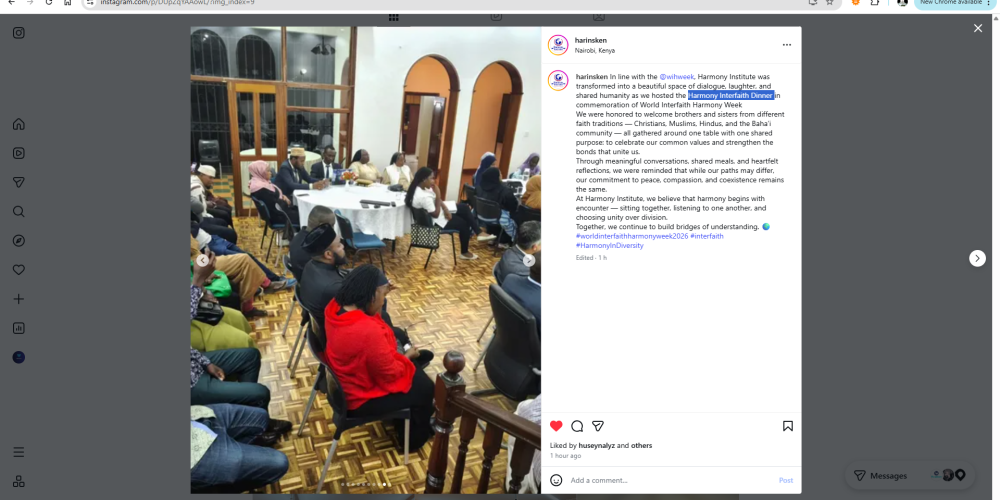
Task: Open Reels from the sidebar
Action: coord(18,153)
